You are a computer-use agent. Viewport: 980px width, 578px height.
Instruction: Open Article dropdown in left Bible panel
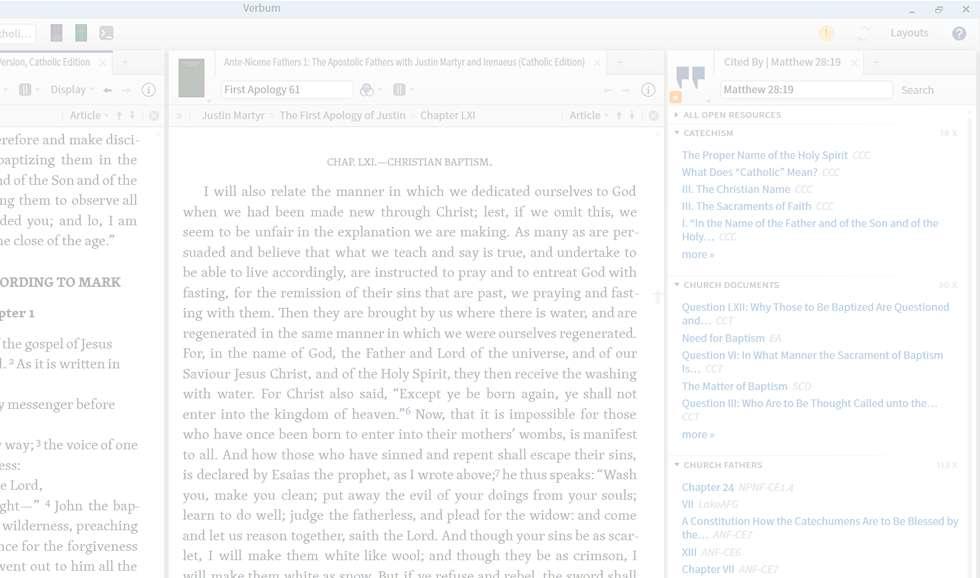pyautogui.click(x=89, y=115)
